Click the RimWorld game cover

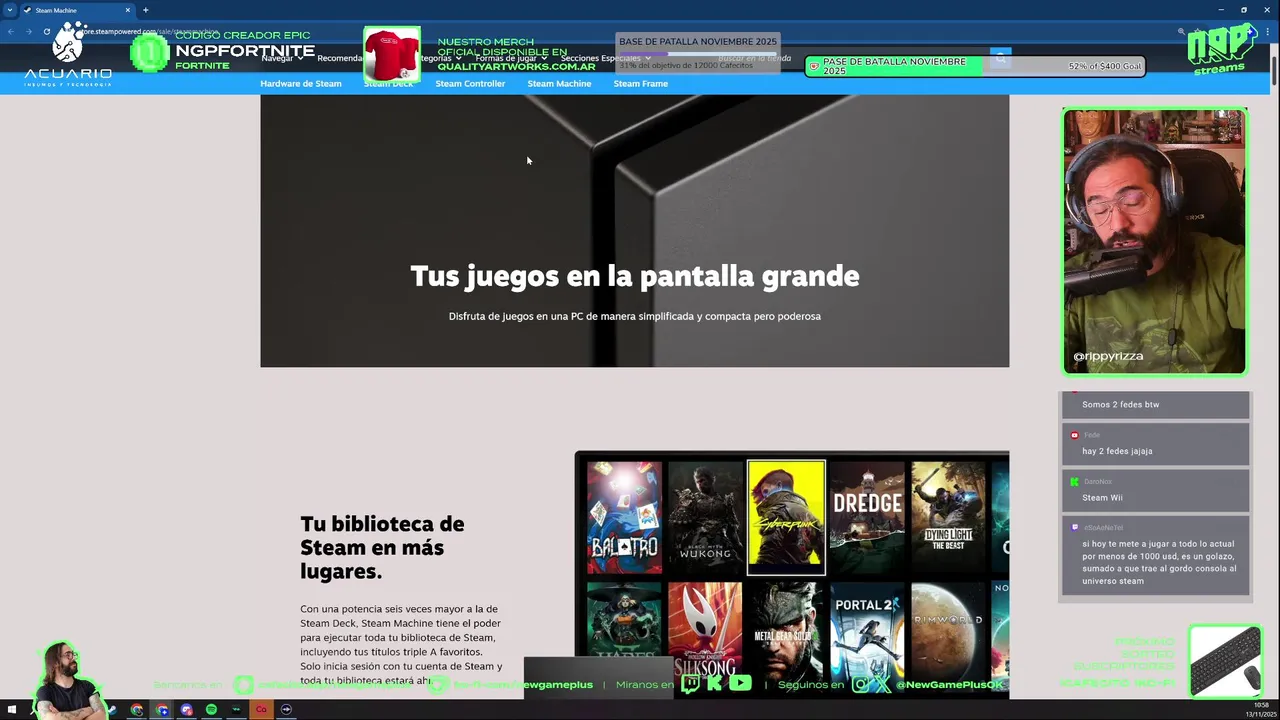948,634
